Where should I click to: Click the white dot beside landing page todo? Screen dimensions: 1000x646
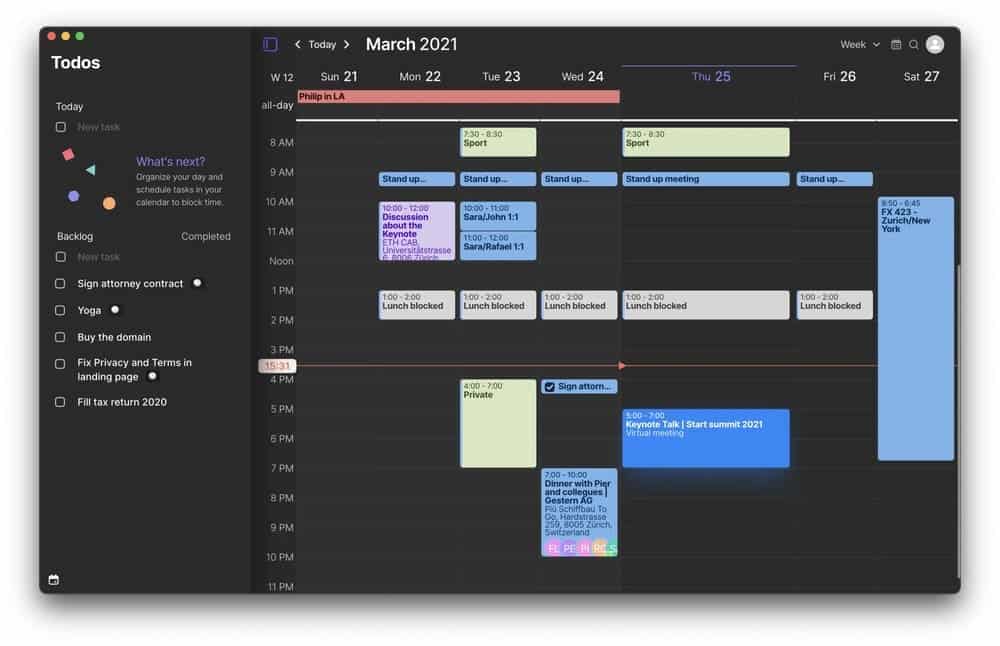(152, 376)
